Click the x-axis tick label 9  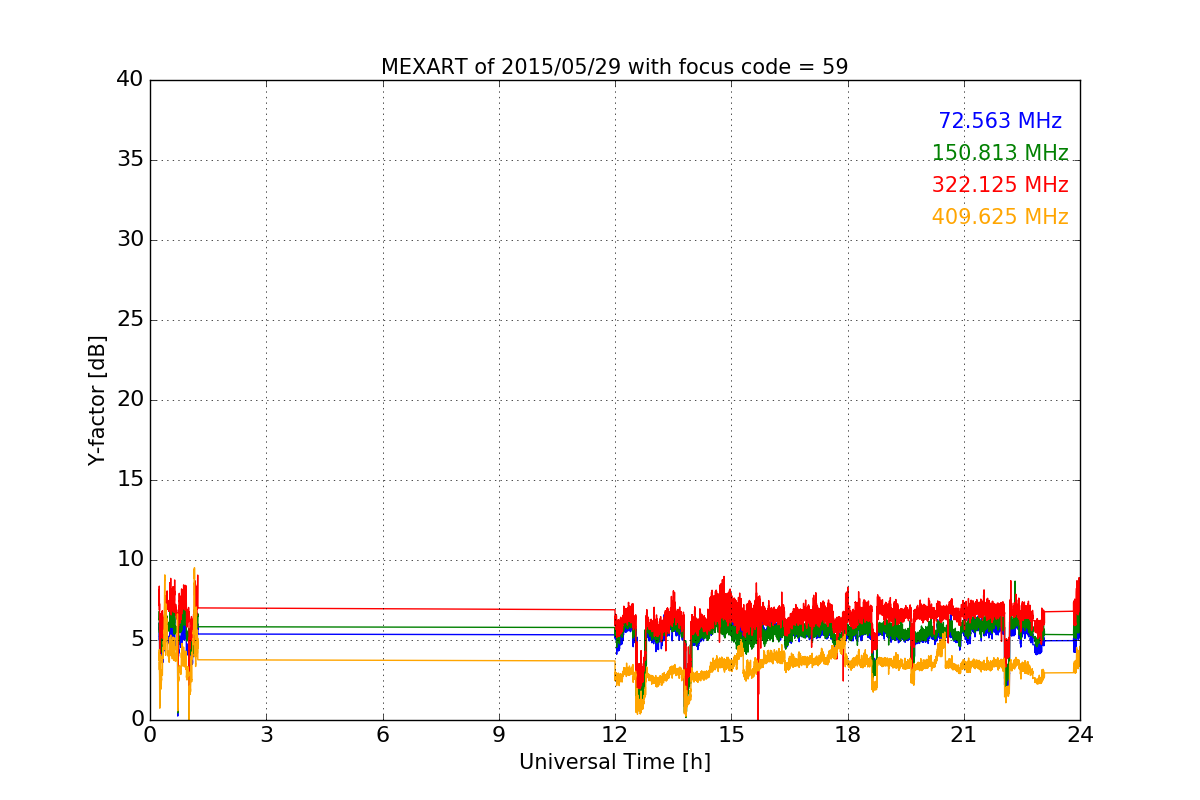pos(499,735)
